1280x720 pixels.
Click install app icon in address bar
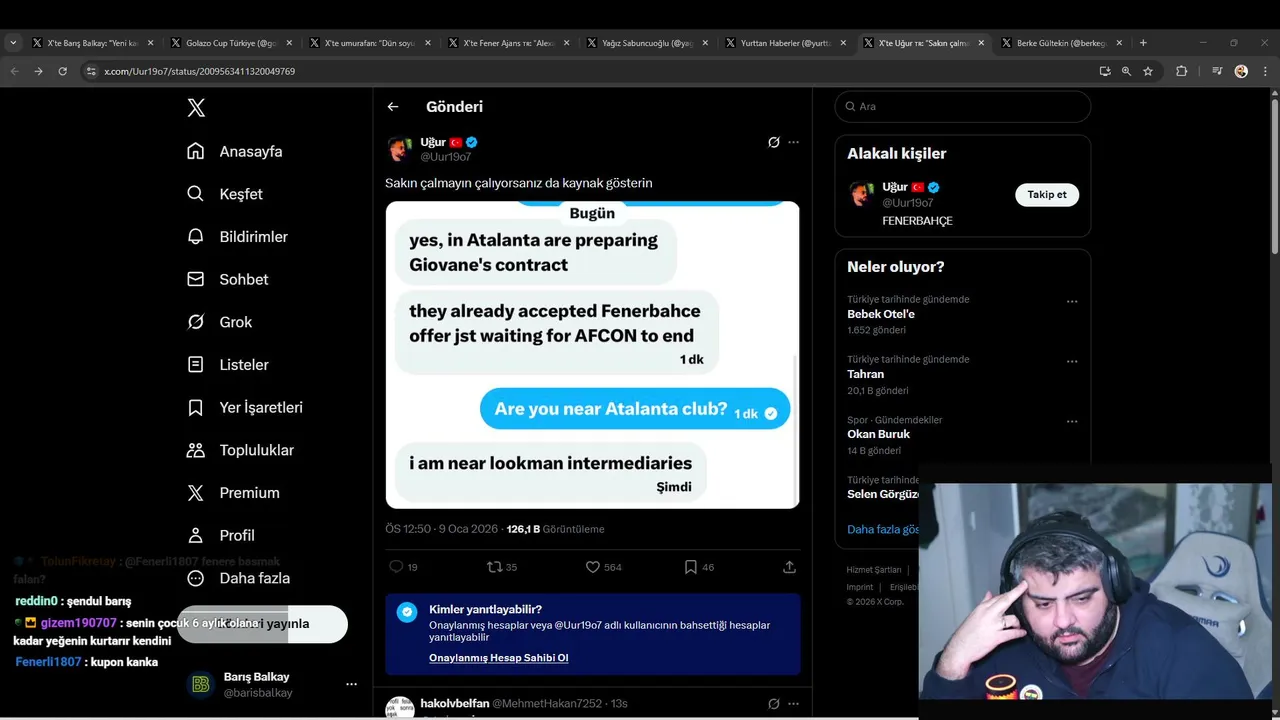pyautogui.click(x=1104, y=71)
